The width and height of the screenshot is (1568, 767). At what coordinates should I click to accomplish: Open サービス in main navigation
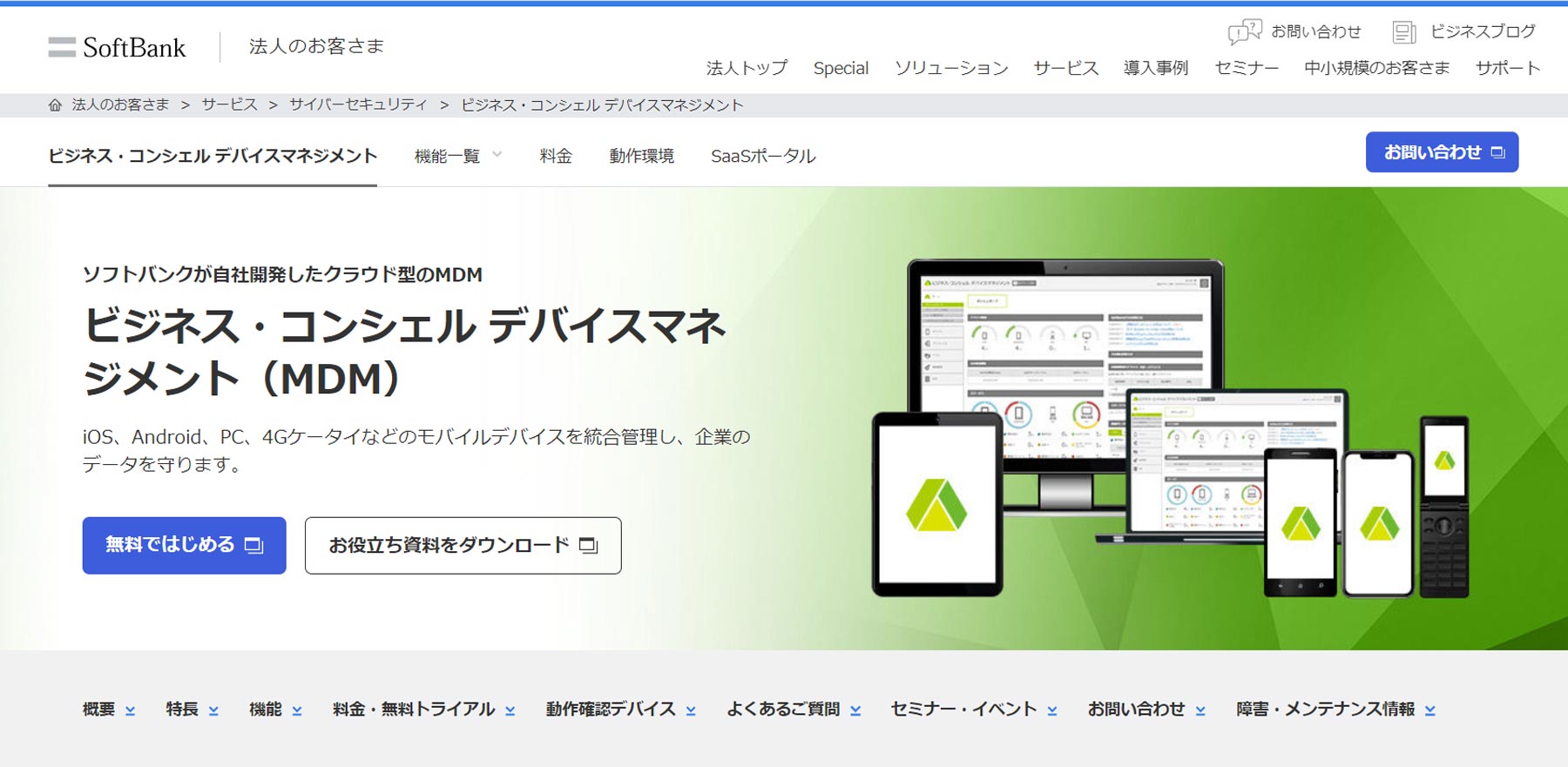coord(1065,68)
